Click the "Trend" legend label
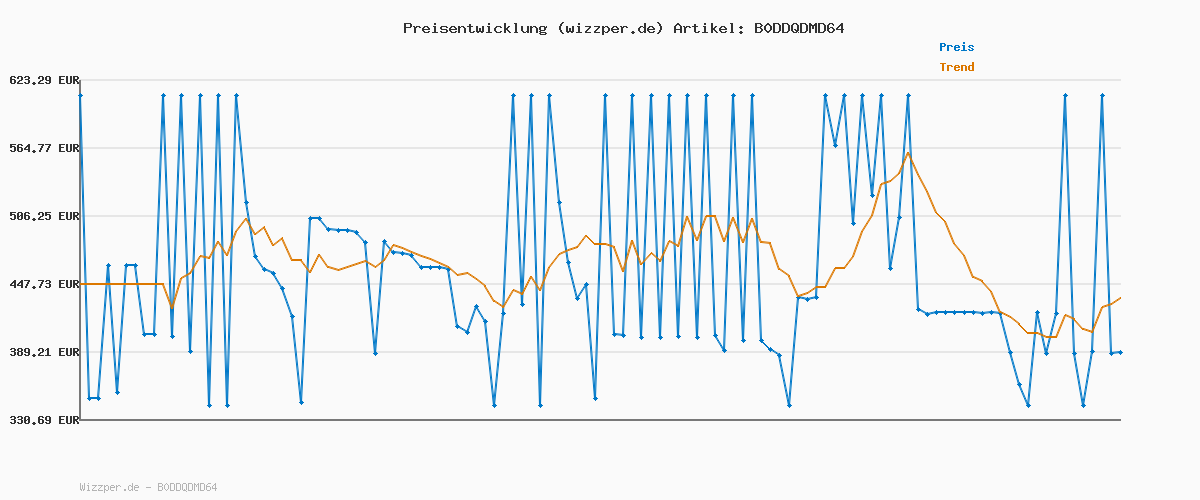 [956, 68]
